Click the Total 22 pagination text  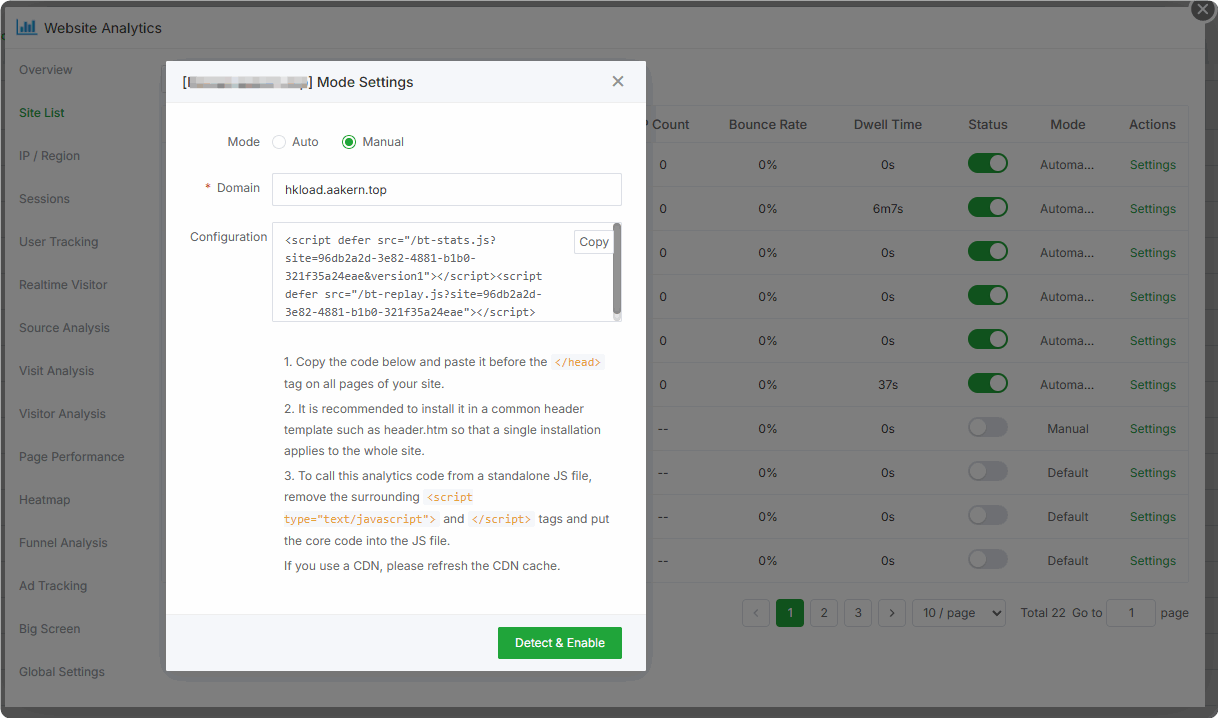point(1043,613)
